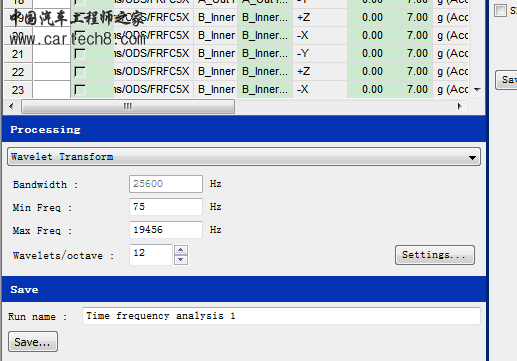517x361 pixels.
Task: Select row header 22 in the table
Action: (x=18, y=72)
